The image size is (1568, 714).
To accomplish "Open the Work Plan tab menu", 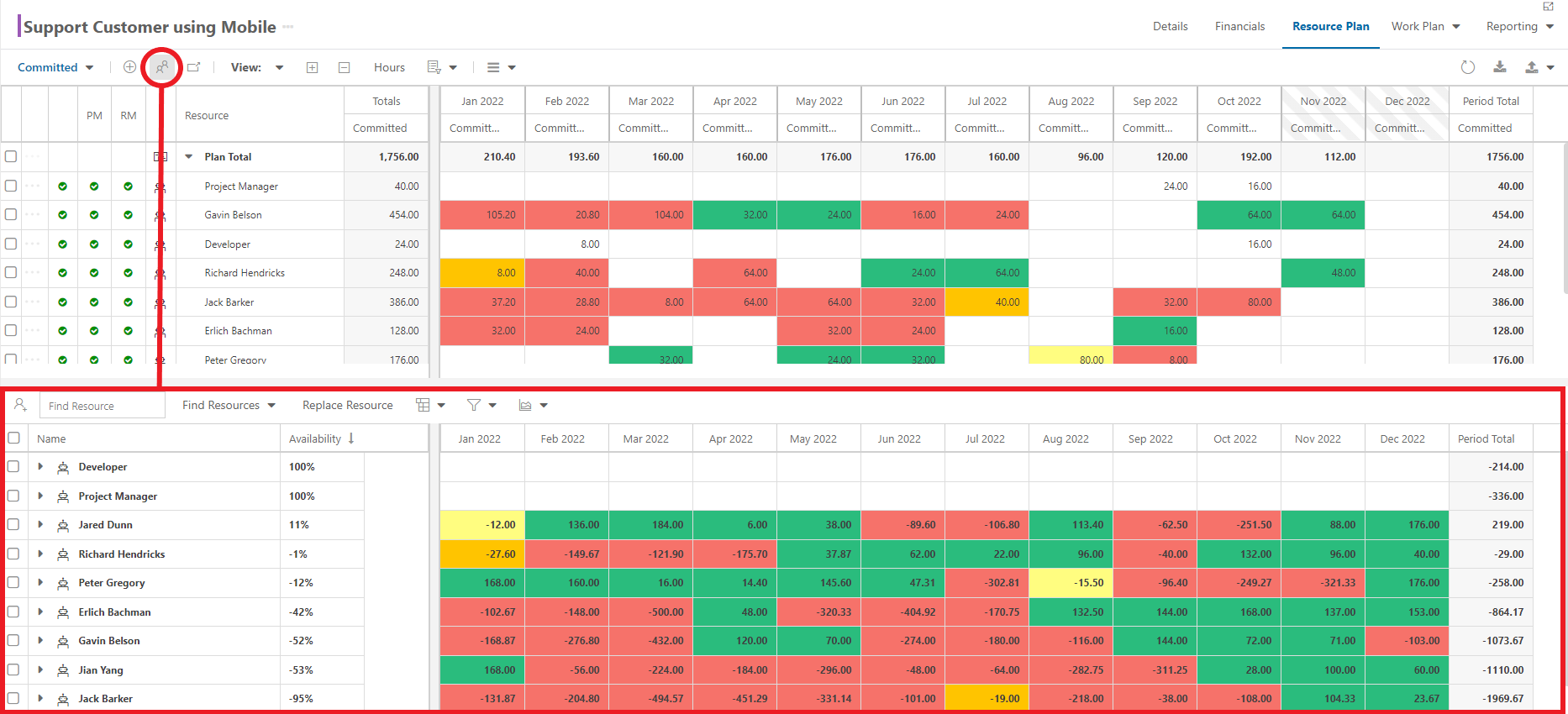I will (1425, 26).
